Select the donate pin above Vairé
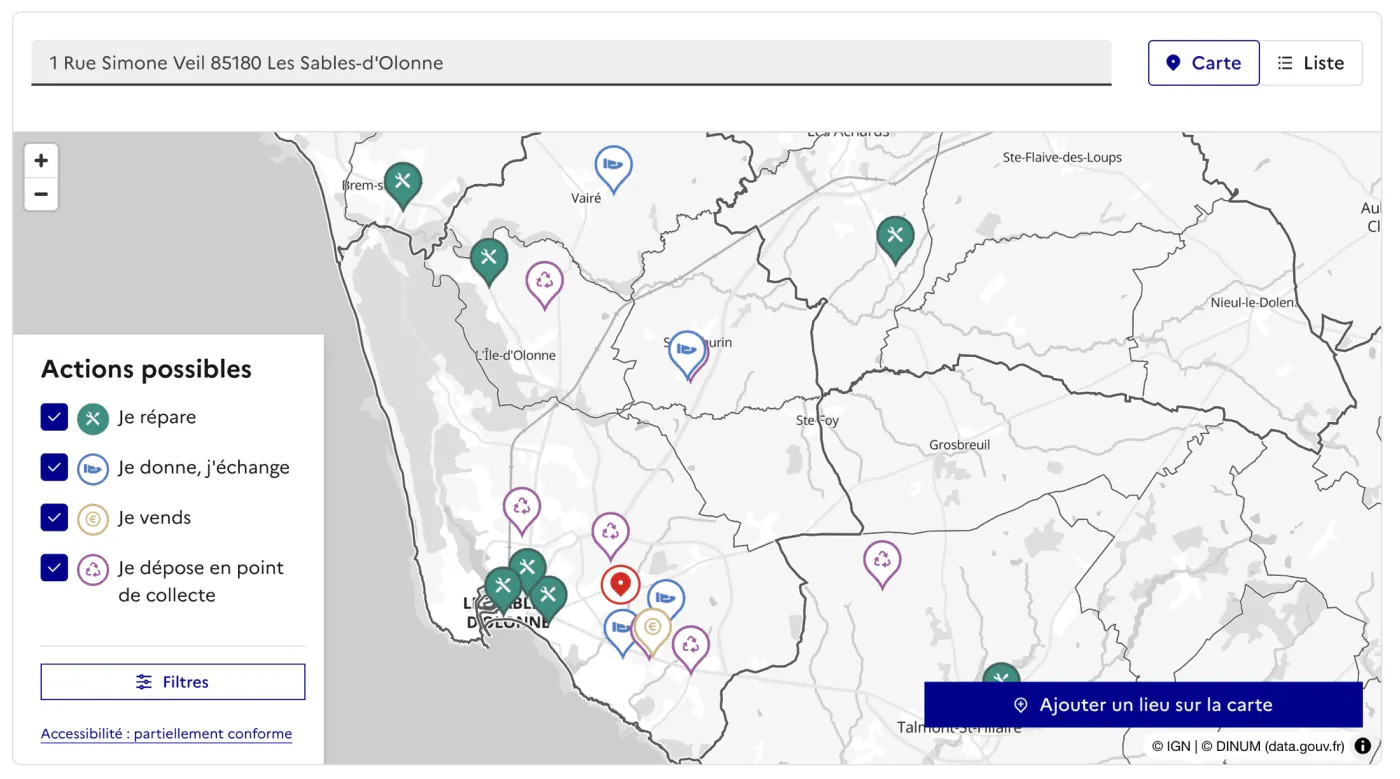The width and height of the screenshot is (1400, 779). tap(614, 169)
